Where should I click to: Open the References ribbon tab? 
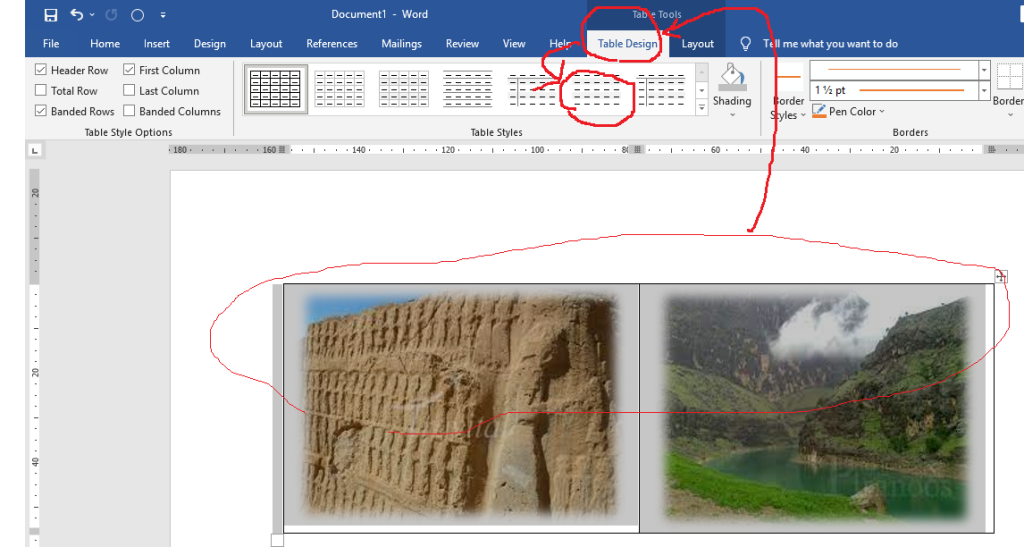331,44
